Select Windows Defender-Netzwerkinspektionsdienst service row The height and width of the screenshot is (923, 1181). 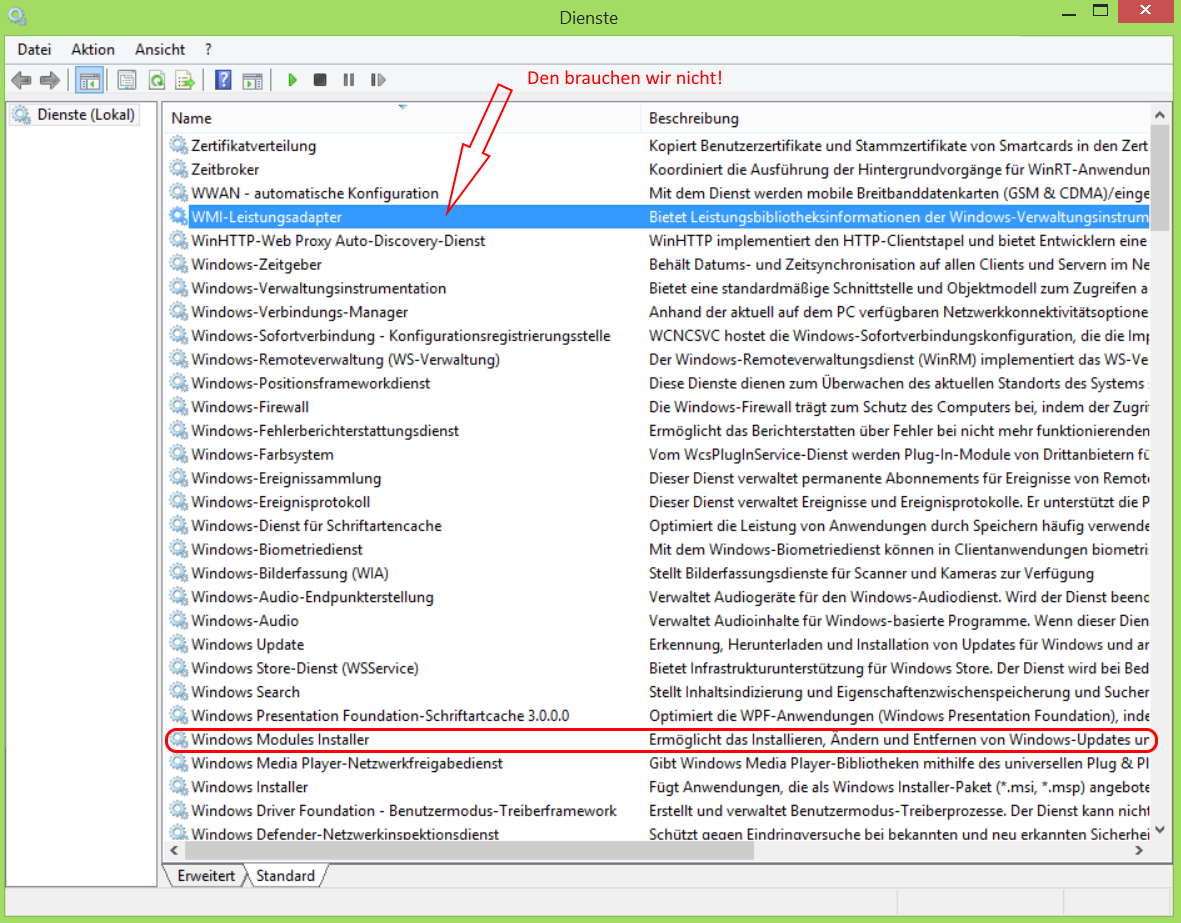(x=658, y=833)
